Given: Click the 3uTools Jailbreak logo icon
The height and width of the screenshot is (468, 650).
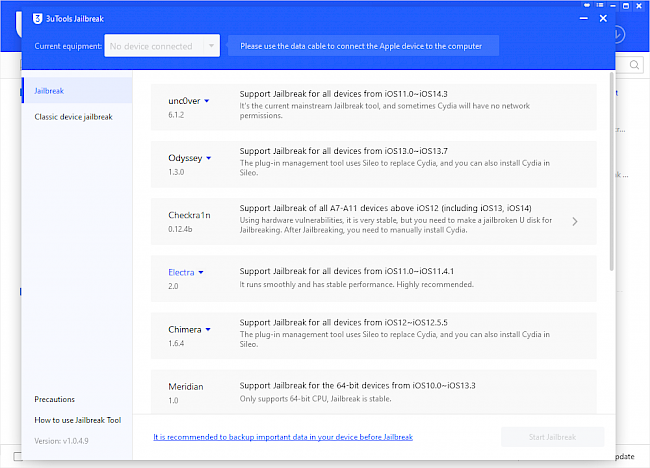Looking at the screenshot, I should tap(38, 18).
